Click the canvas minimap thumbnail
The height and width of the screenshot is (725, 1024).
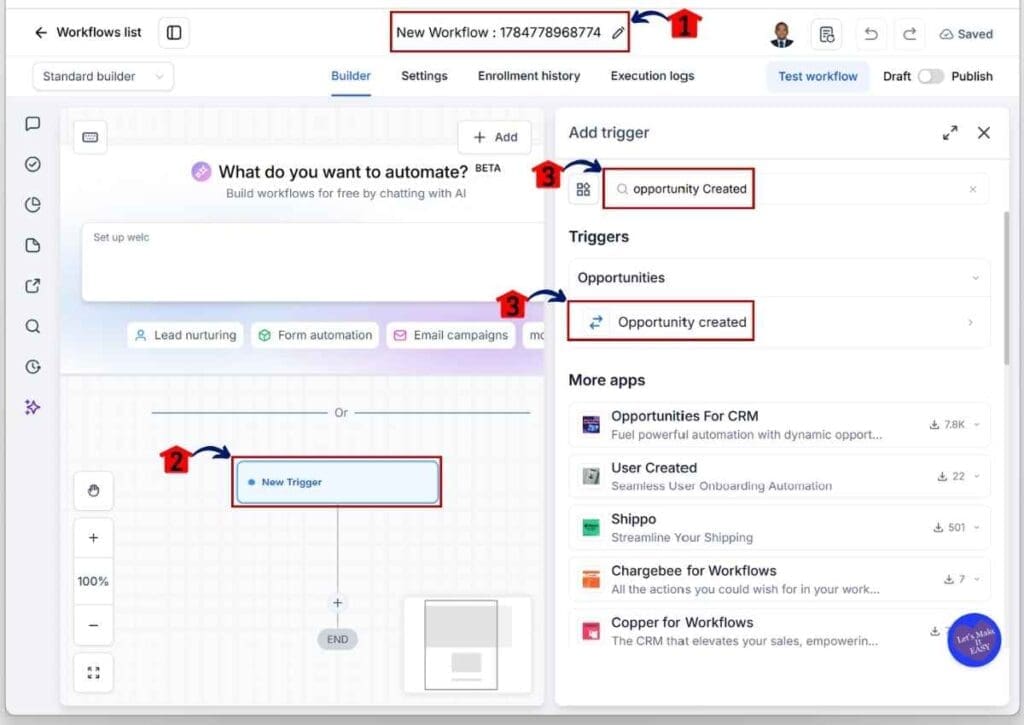coord(467,645)
